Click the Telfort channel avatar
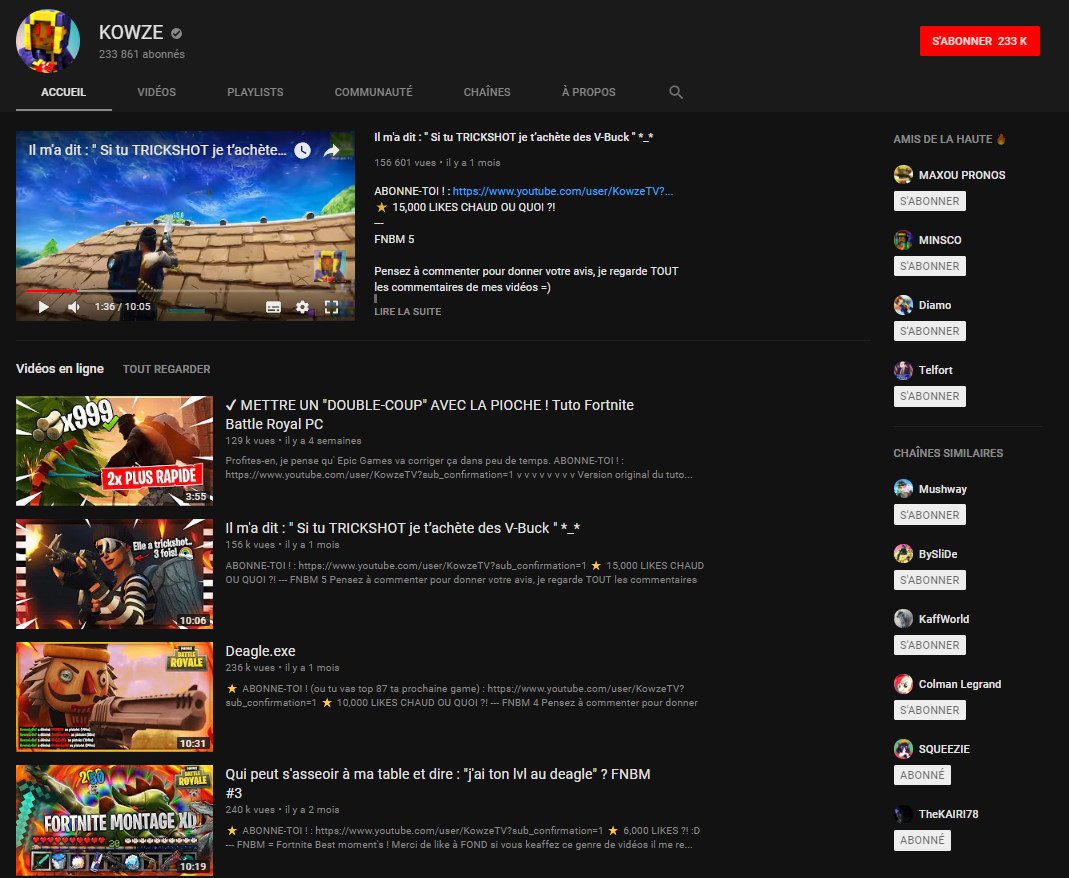Screen dimensions: 1069x878 (x=903, y=370)
